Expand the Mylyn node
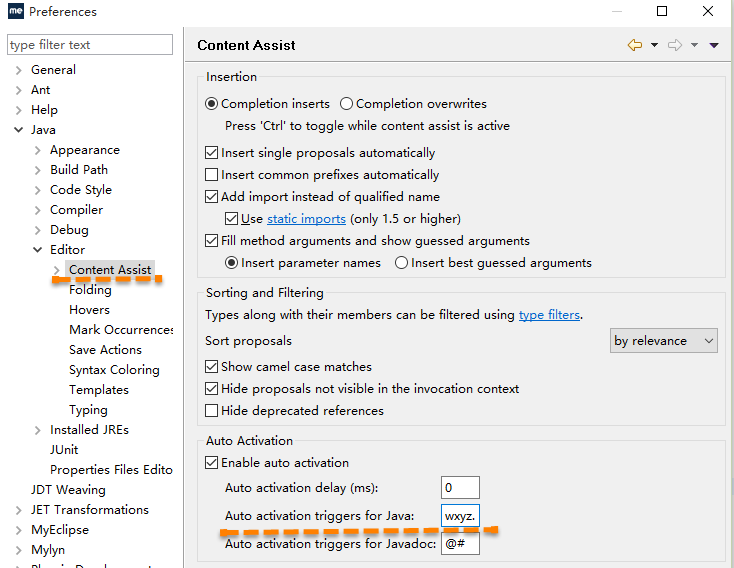 coord(18,550)
